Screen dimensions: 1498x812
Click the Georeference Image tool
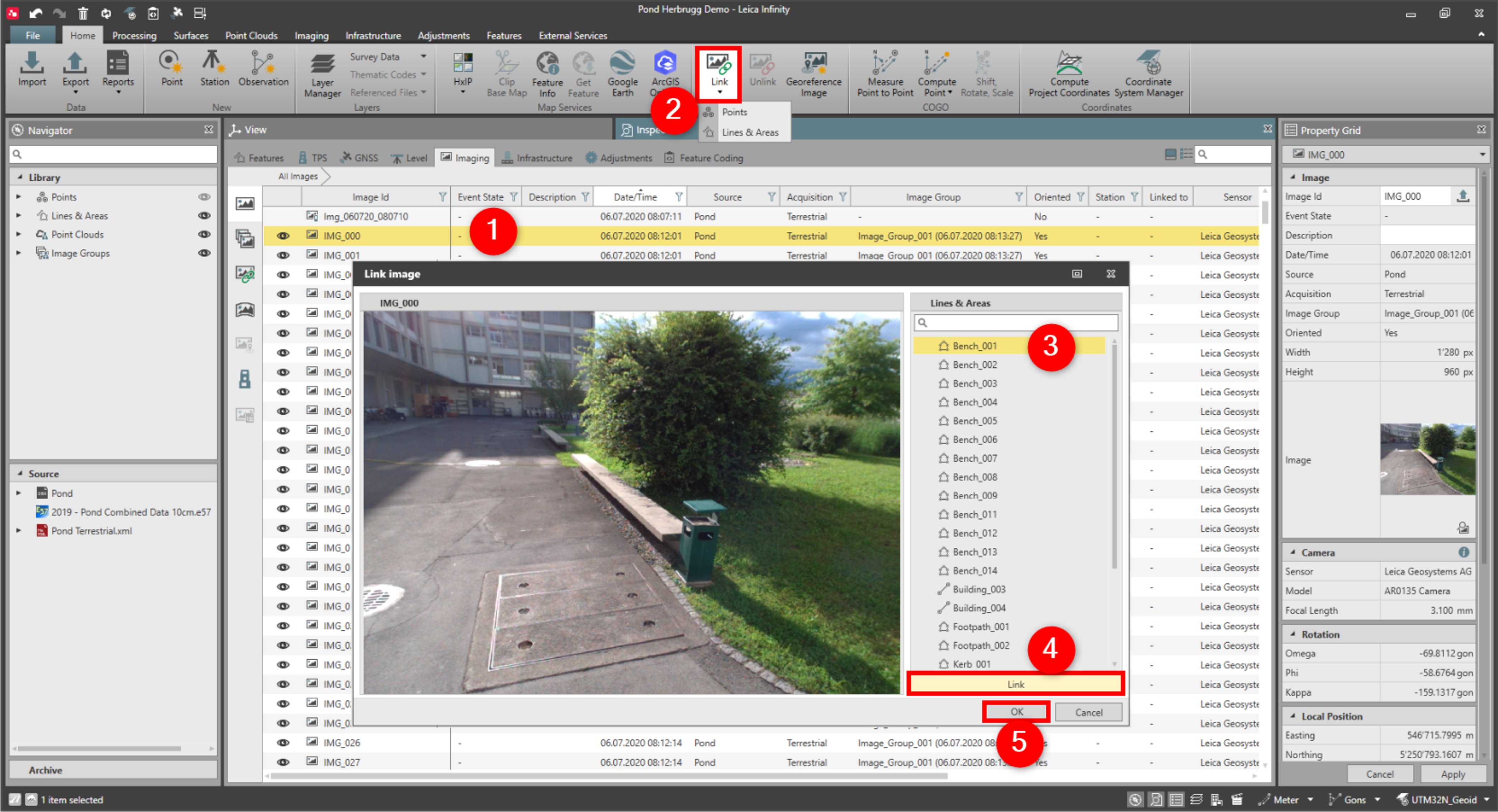point(813,74)
